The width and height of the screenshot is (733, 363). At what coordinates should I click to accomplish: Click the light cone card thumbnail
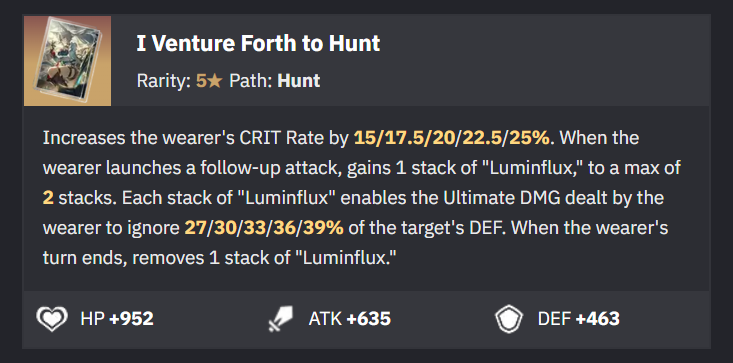coord(67,61)
